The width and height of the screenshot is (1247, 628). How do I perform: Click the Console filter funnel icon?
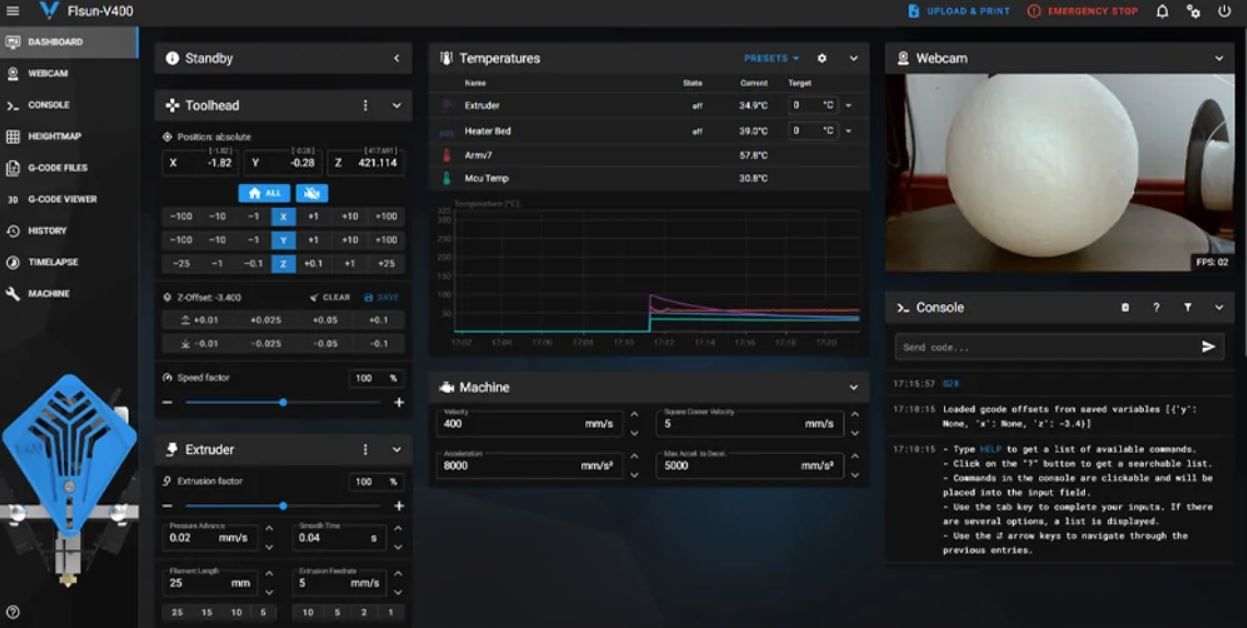(1187, 307)
